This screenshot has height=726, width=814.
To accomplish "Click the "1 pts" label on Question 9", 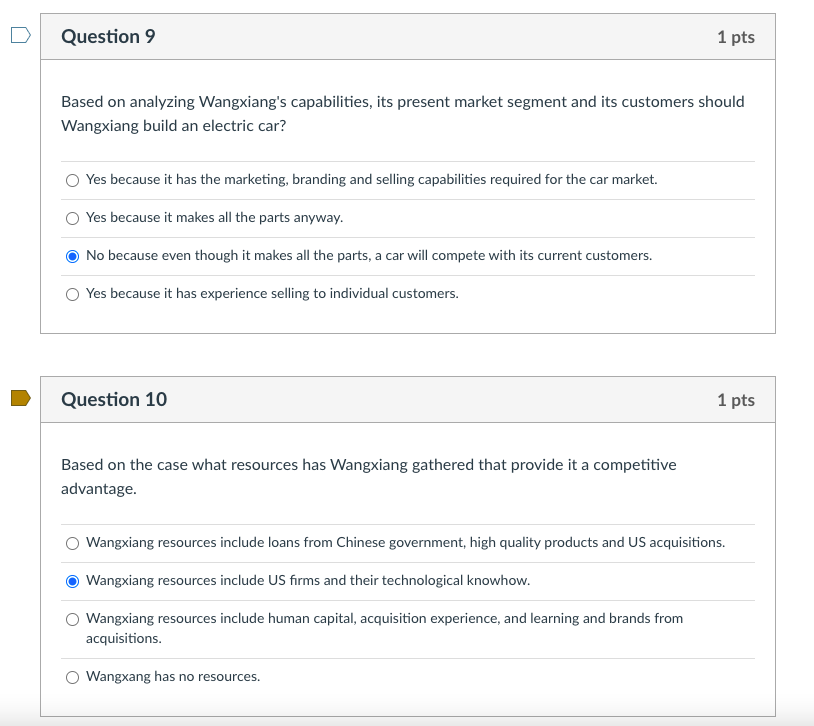I will [738, 35].
